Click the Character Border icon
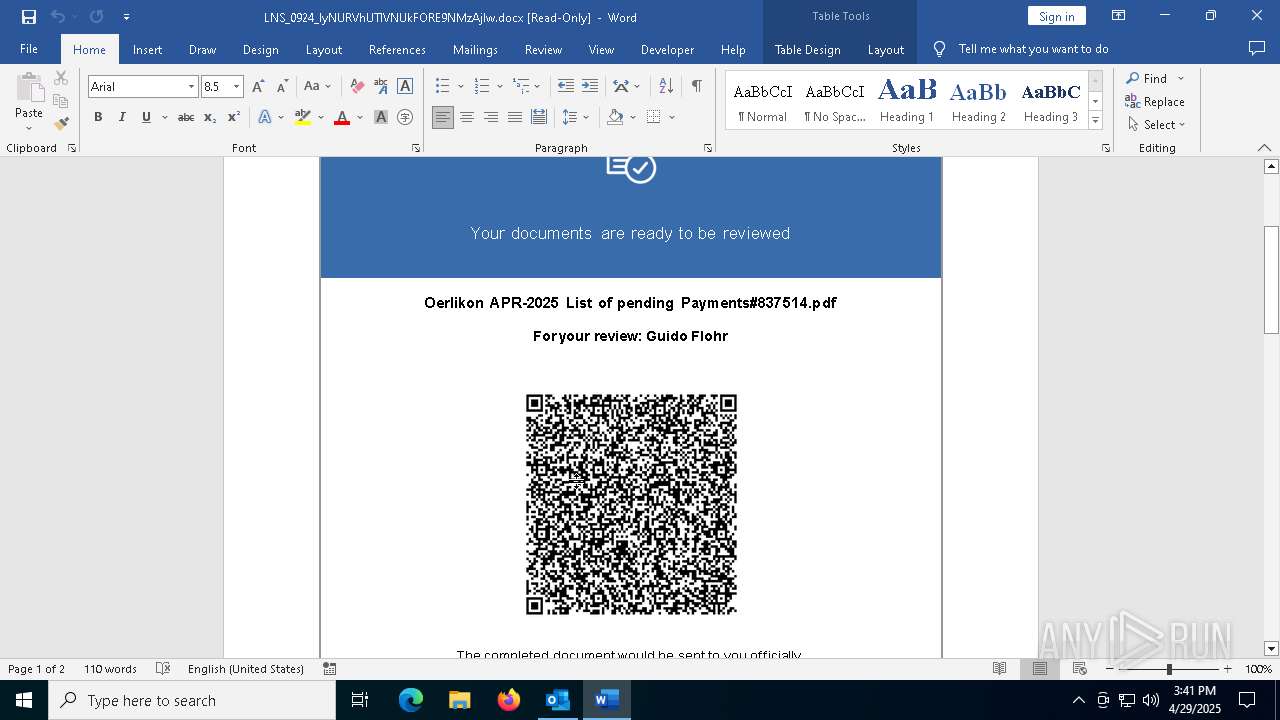This screenshot has height=720, width=1280. [x=405, y=87]
